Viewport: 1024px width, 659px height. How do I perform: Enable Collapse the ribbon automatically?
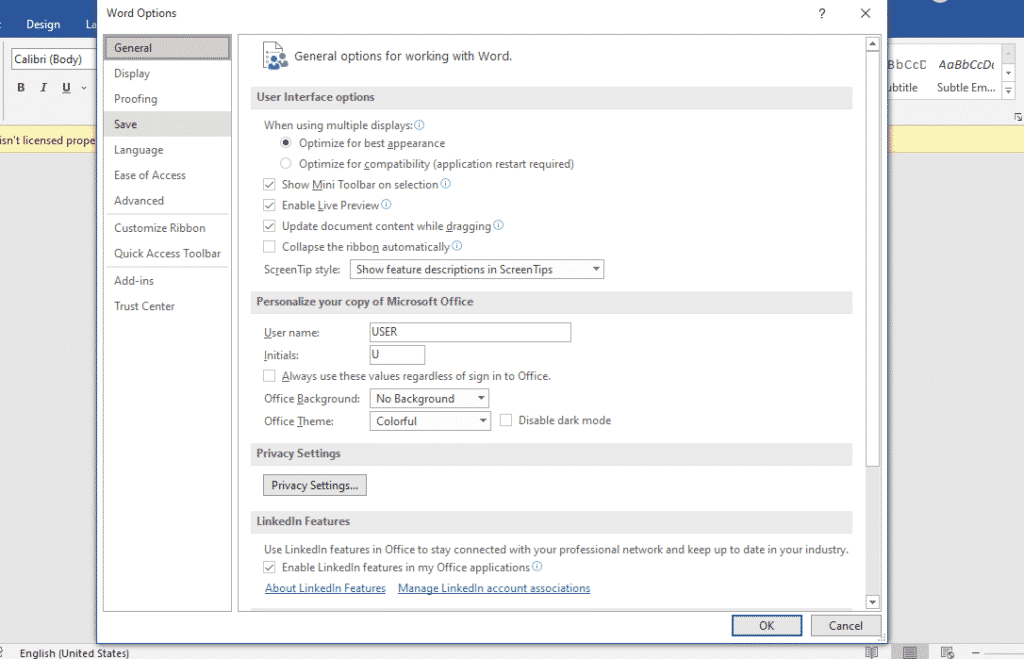269,246
